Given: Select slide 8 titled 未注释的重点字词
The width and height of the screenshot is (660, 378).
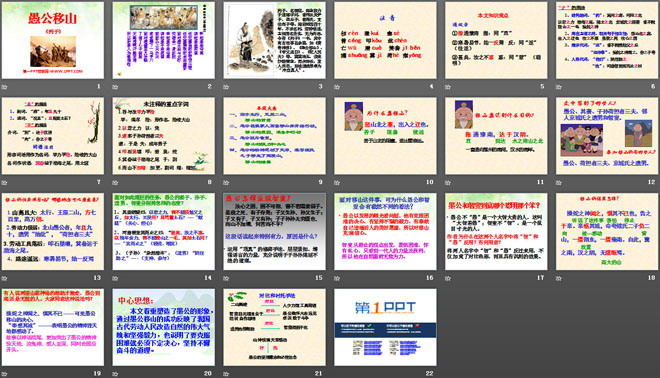Looking at the screenshot, I should click(163, 136).
